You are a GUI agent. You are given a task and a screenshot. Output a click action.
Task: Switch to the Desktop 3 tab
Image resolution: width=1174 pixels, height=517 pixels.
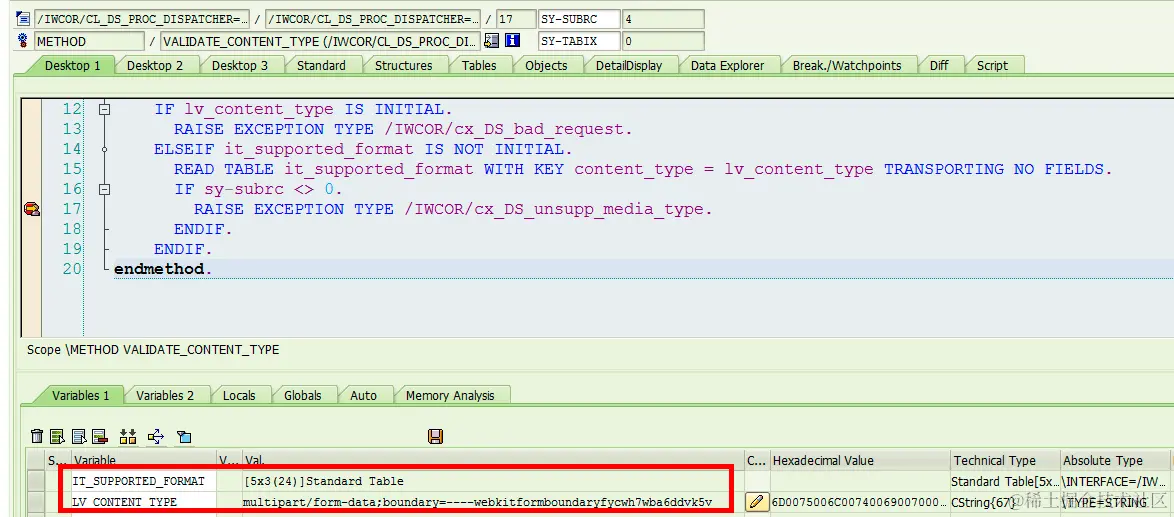pos(240,65)
